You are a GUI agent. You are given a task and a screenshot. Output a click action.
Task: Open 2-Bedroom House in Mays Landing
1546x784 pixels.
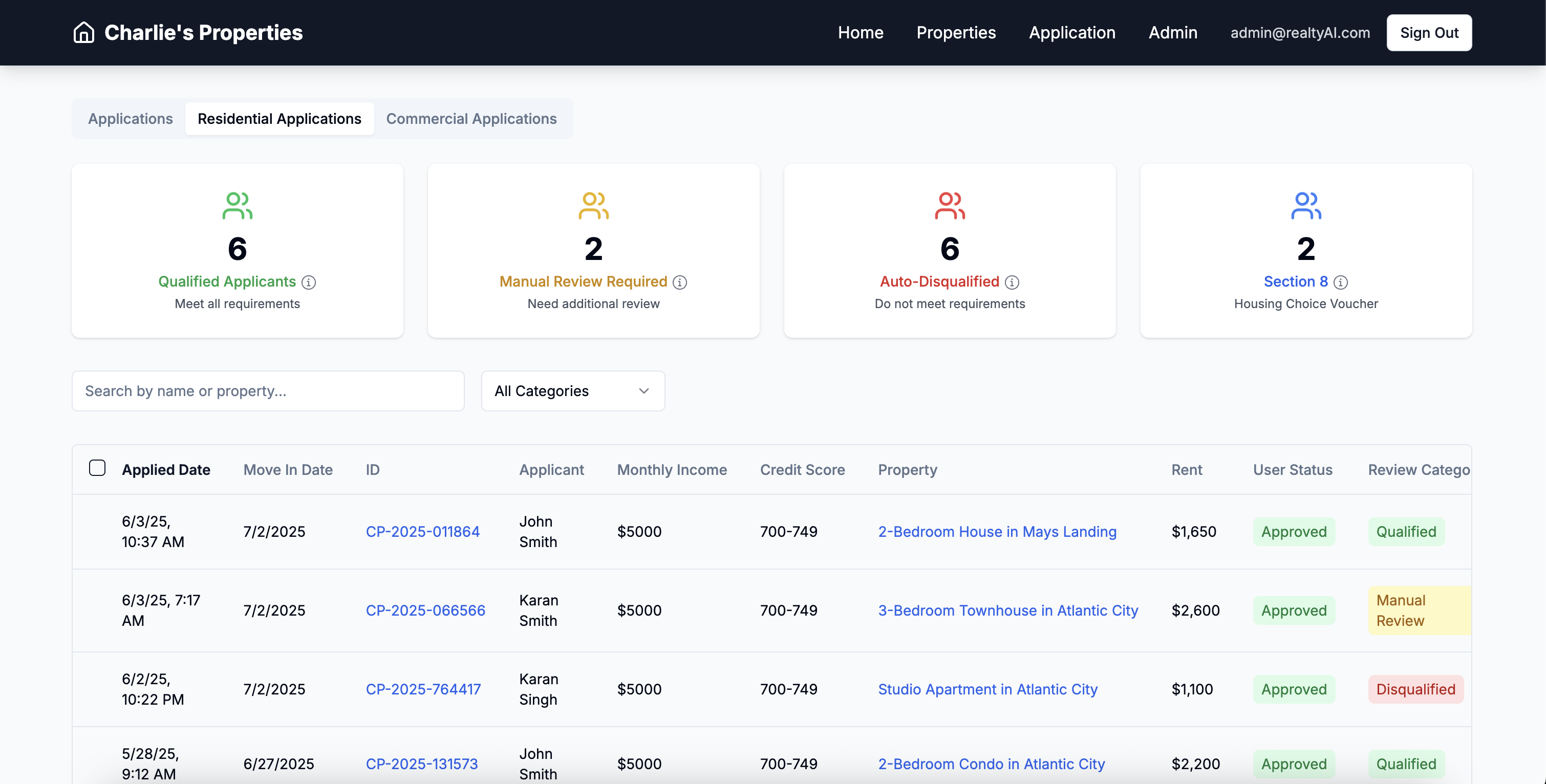click(x=997, y=532)
